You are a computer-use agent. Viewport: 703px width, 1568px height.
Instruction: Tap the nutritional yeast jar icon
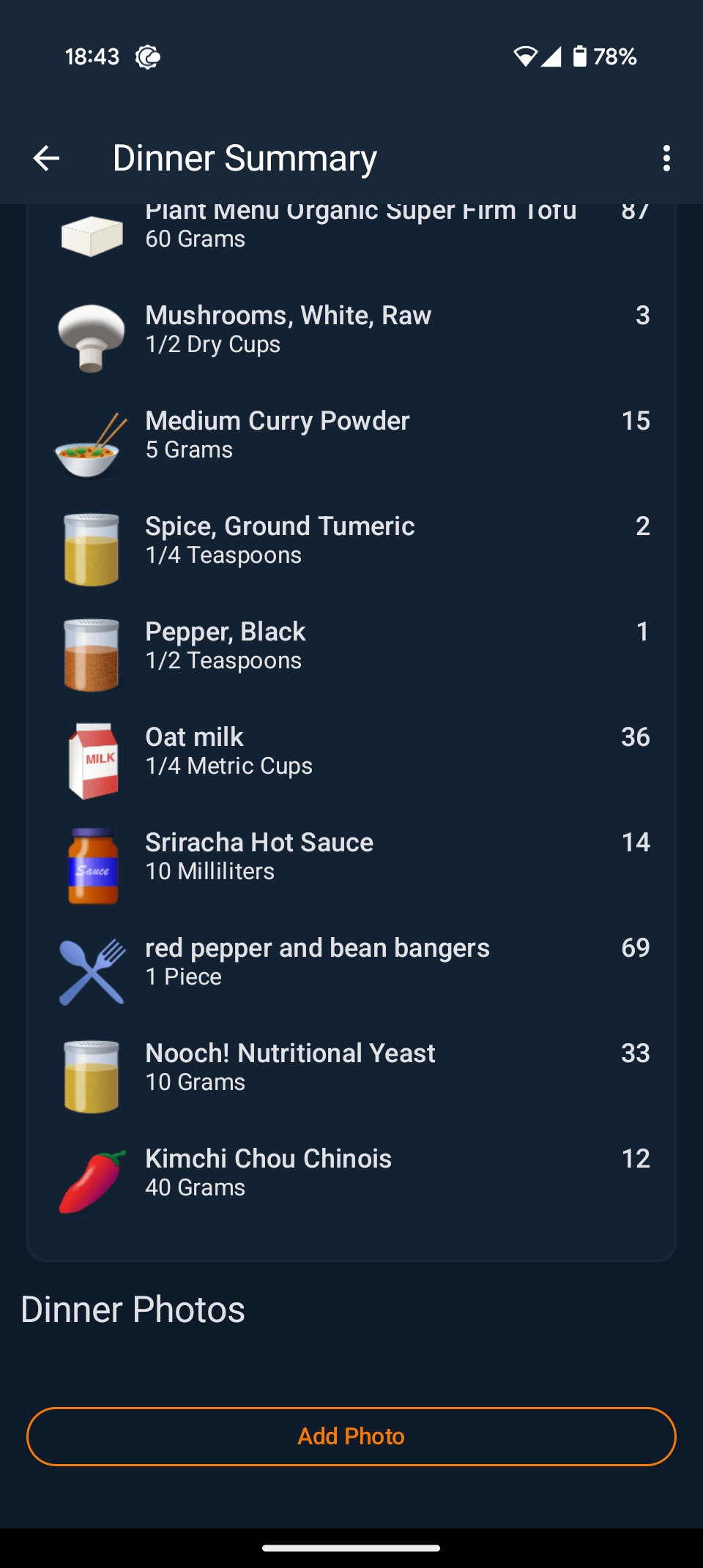[92, 1077]
